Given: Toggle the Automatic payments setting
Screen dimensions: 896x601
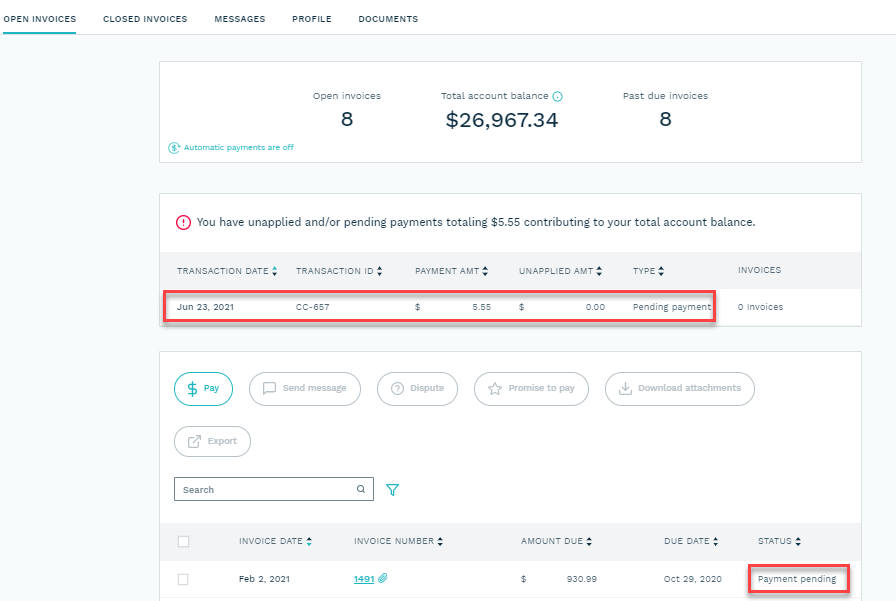Looking at the screenshot, I should click(172, 147).
